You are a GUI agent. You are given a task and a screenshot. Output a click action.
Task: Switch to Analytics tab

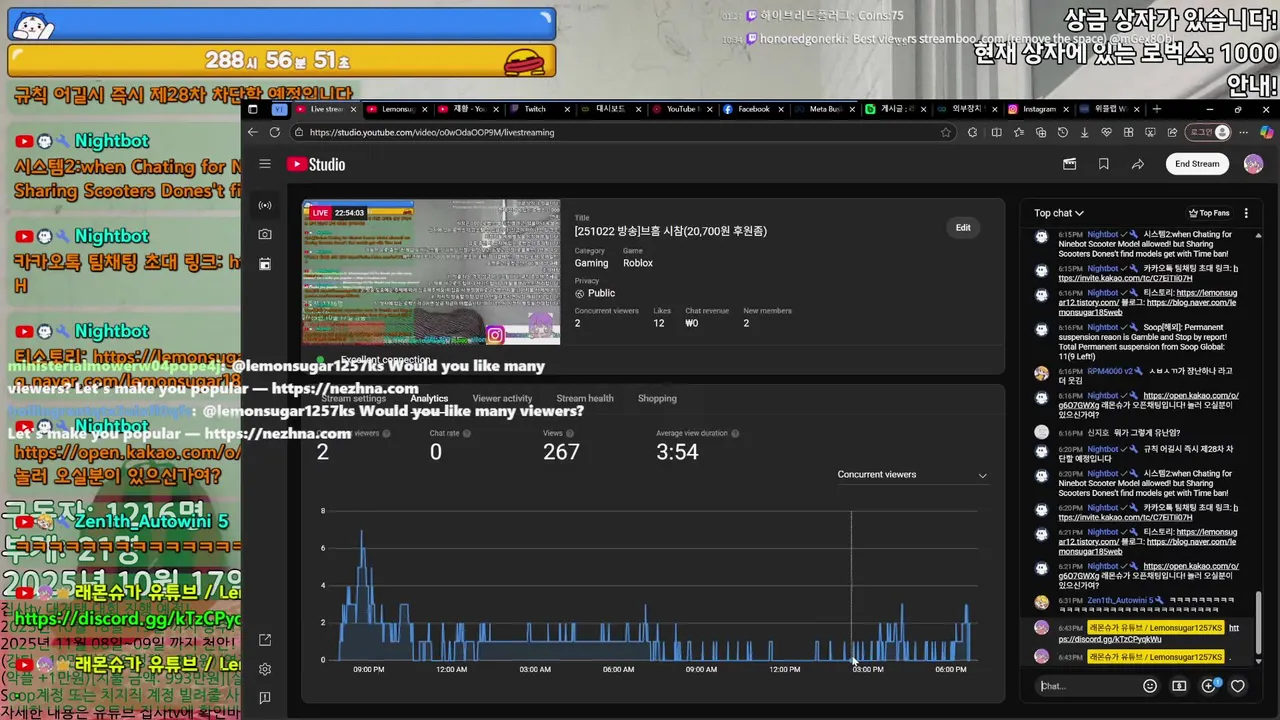[x=429, y=398]
